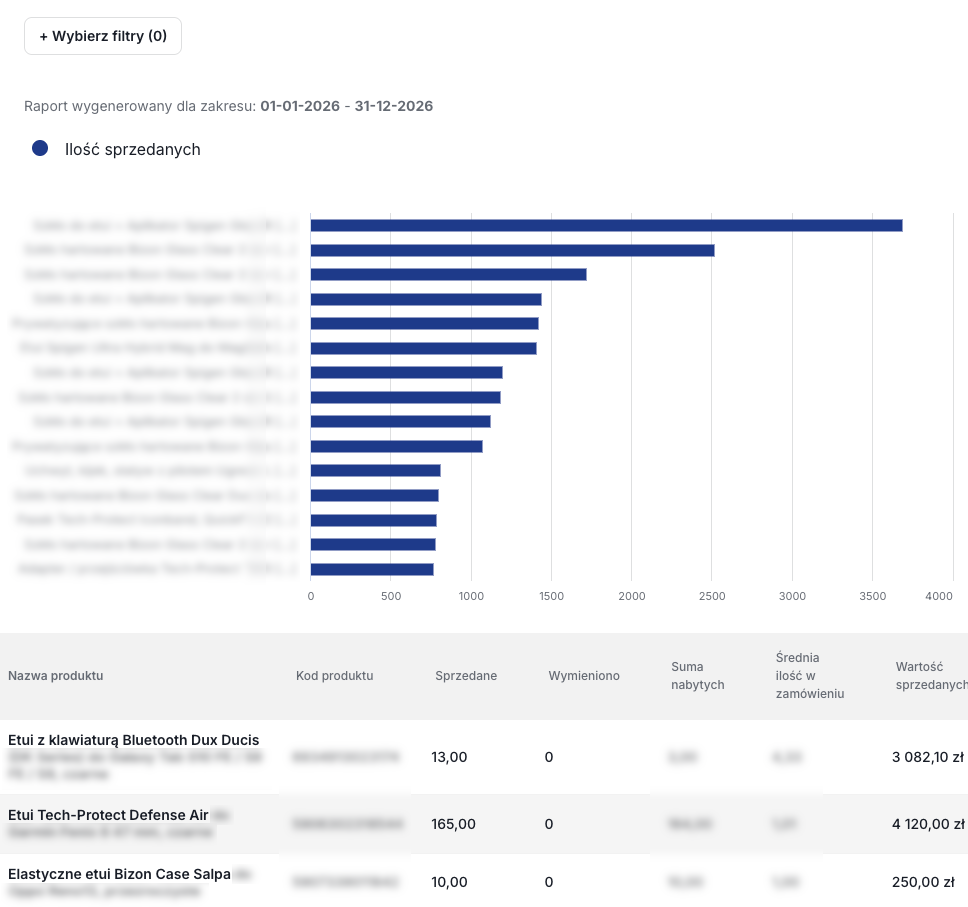
Task: Click the Ilość sprzedanych legend label
Action: (x=133, y=149)
